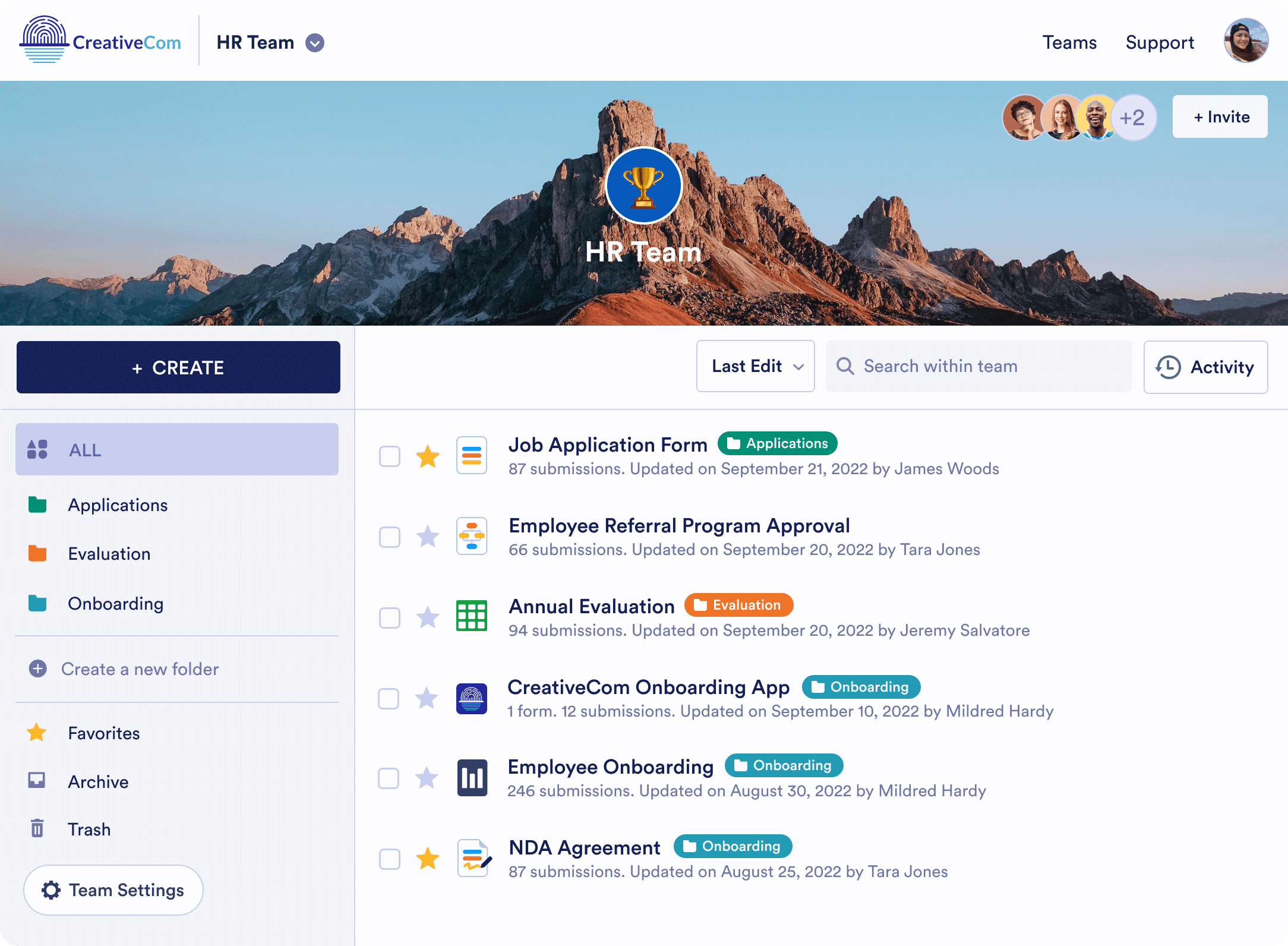This screenshot has width=1288, height=946.
Task: Star the Employee Referral Program Approval item
Action: [427, 537]
